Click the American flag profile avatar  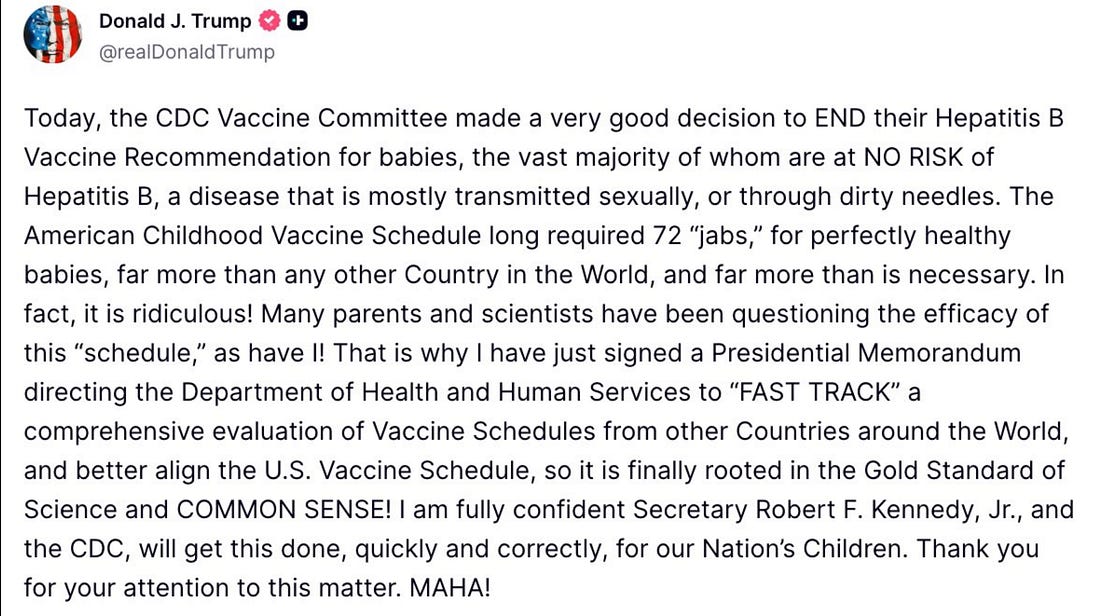(53, 34)
